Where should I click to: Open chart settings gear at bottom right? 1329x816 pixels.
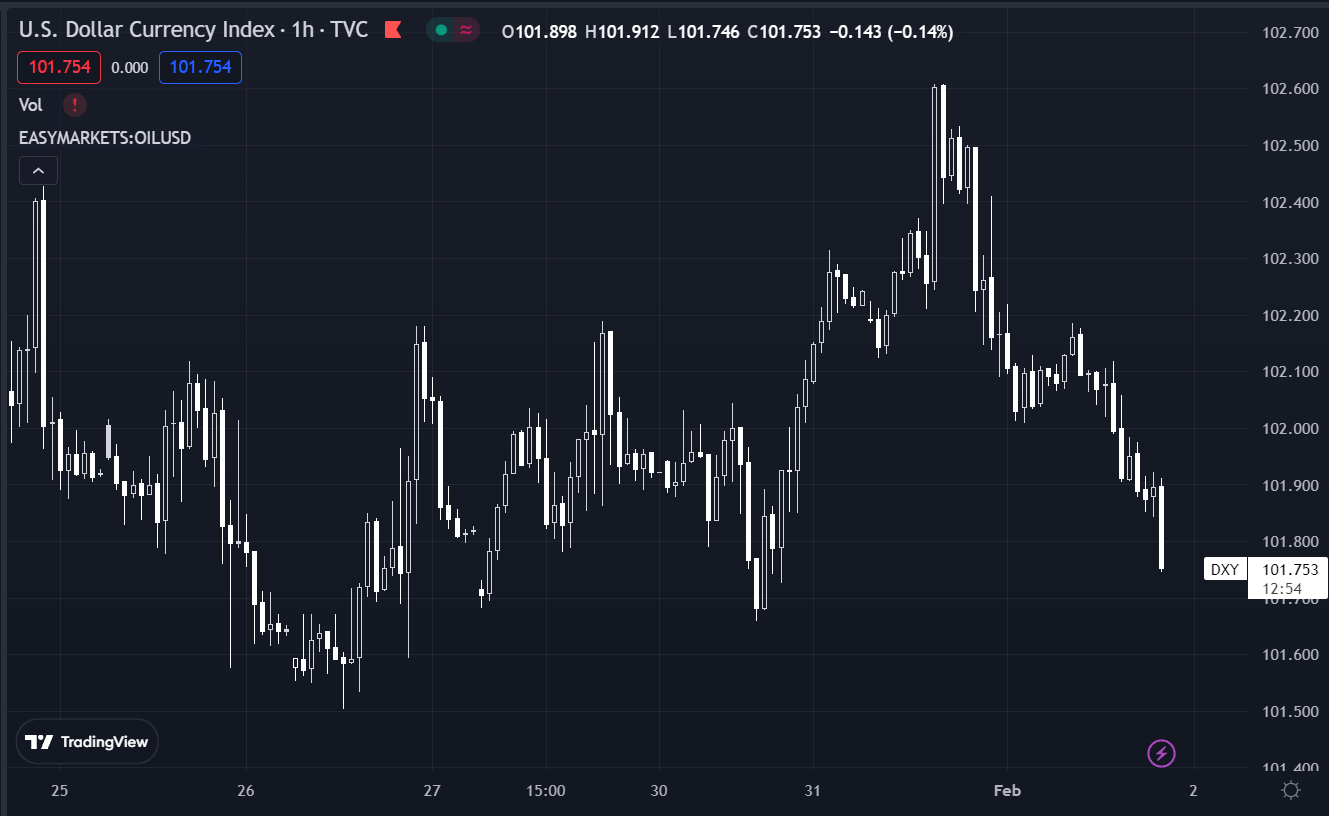click(x=1291, y=791)
